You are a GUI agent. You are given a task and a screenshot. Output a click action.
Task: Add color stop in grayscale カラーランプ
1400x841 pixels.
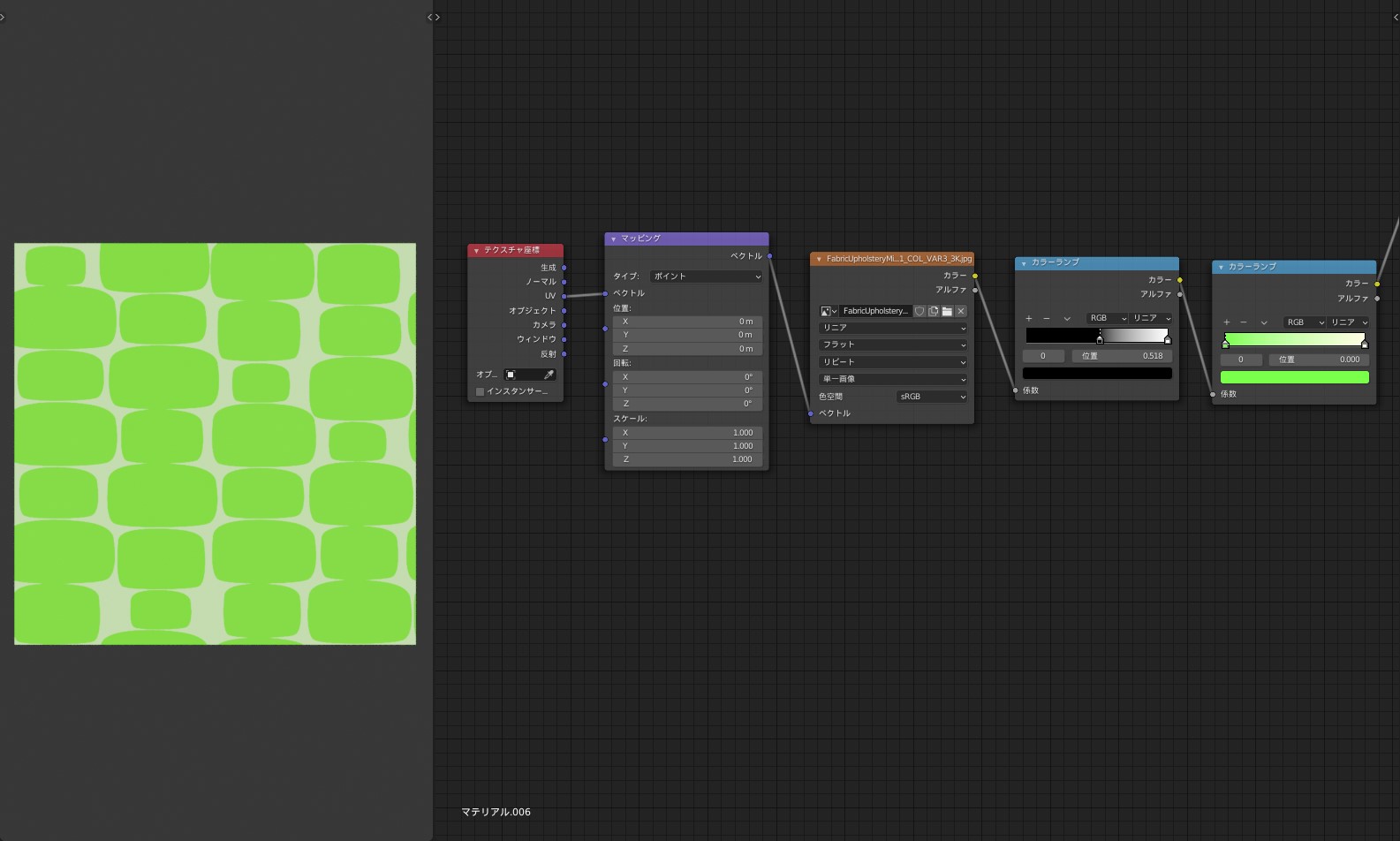(x=1028, y=318)
